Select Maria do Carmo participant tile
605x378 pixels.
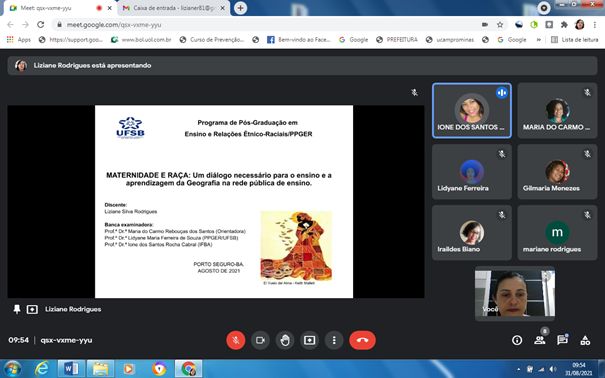pos(557,111)
